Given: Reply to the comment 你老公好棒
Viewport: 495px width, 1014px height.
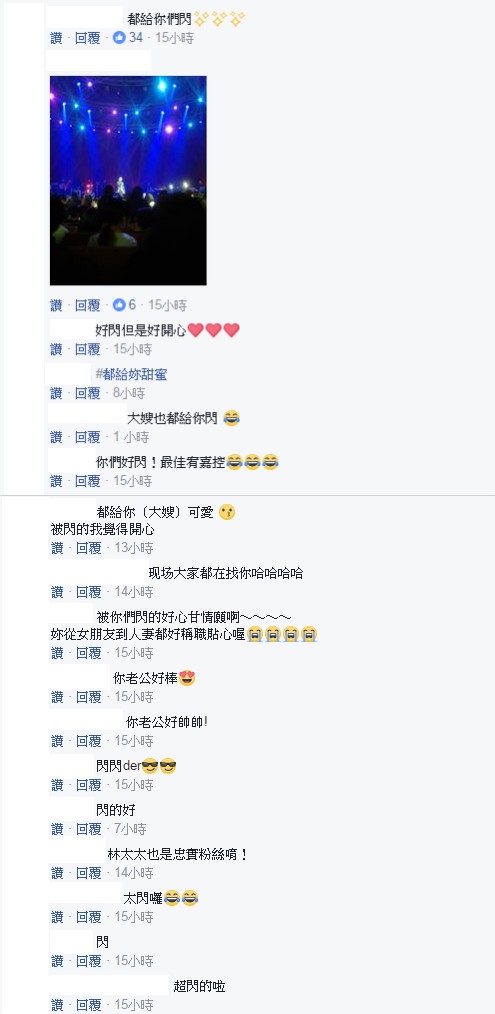Looking at the screenshot, I should pos(88,697).
